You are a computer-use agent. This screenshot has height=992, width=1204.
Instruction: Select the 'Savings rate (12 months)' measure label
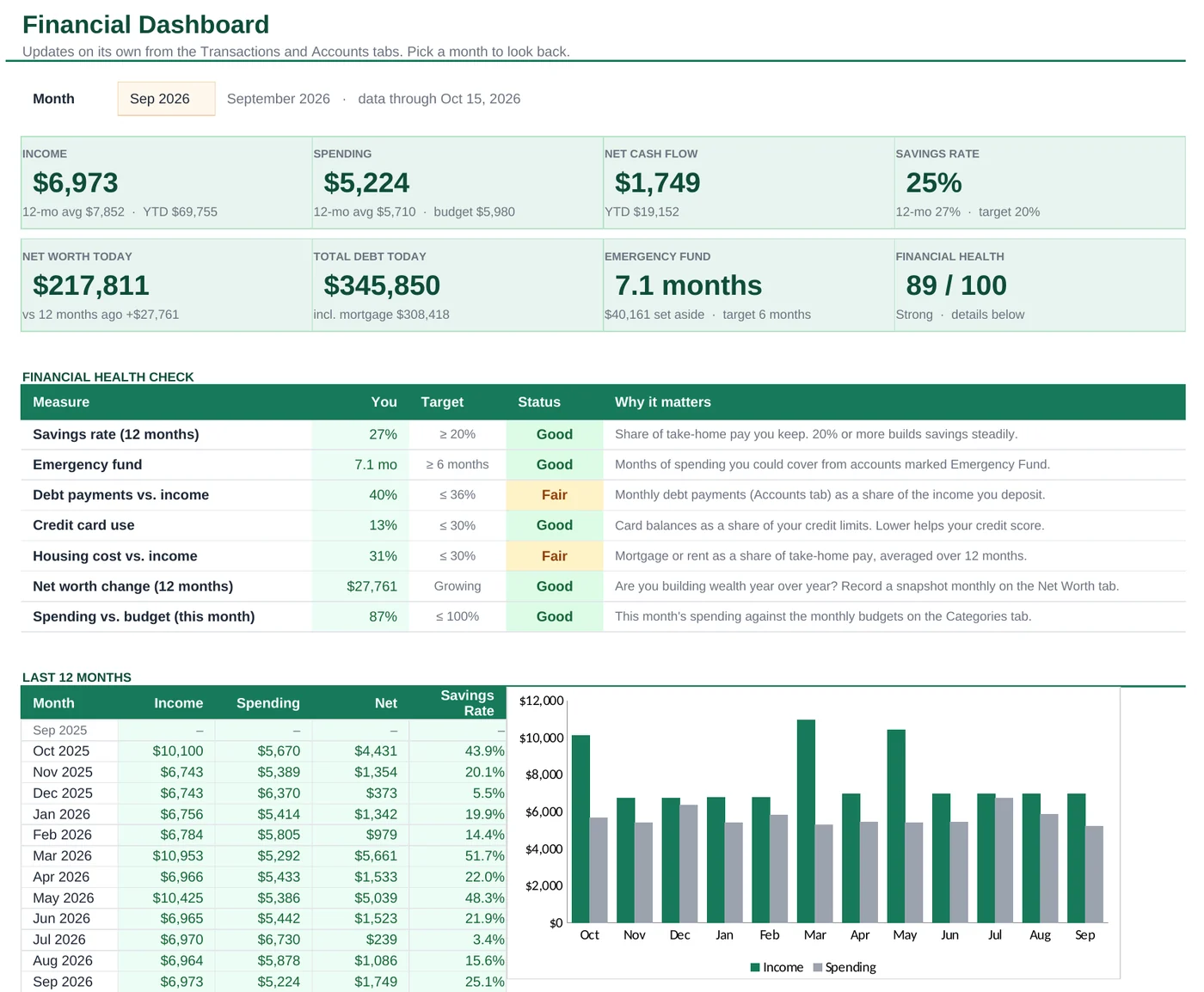pos(116,435)
